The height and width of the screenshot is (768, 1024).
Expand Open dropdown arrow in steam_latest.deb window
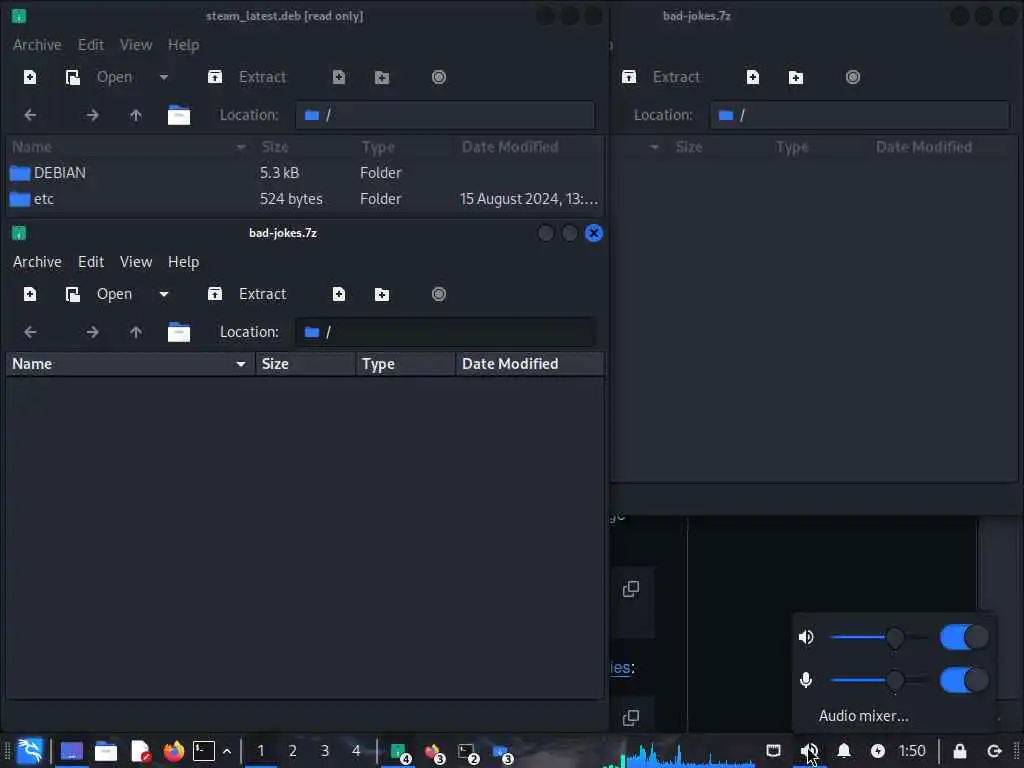[x=164, y=77]
